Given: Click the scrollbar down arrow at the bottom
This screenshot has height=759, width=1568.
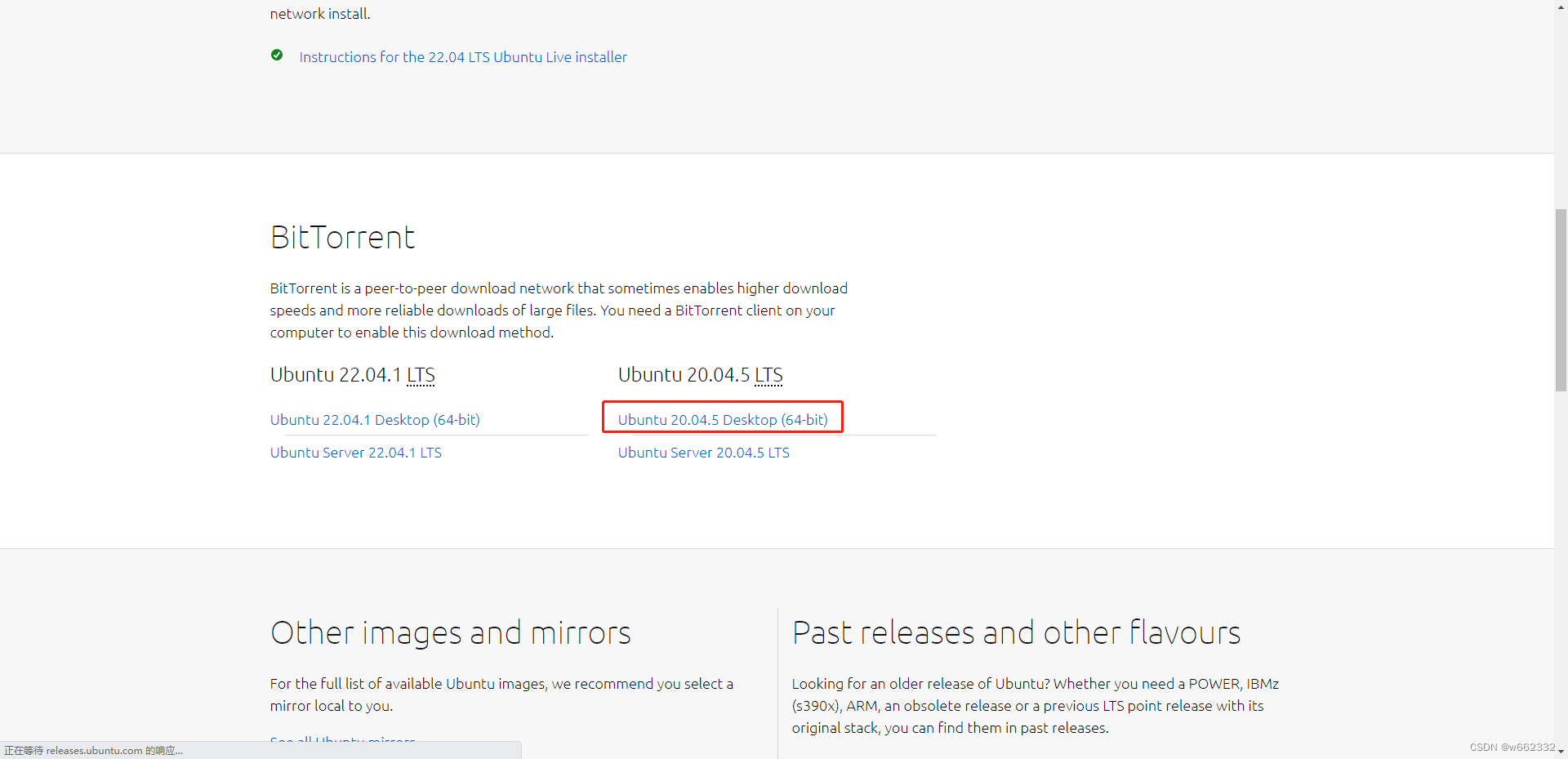Looking at the screenshot, I should (x=1561, y=752).
